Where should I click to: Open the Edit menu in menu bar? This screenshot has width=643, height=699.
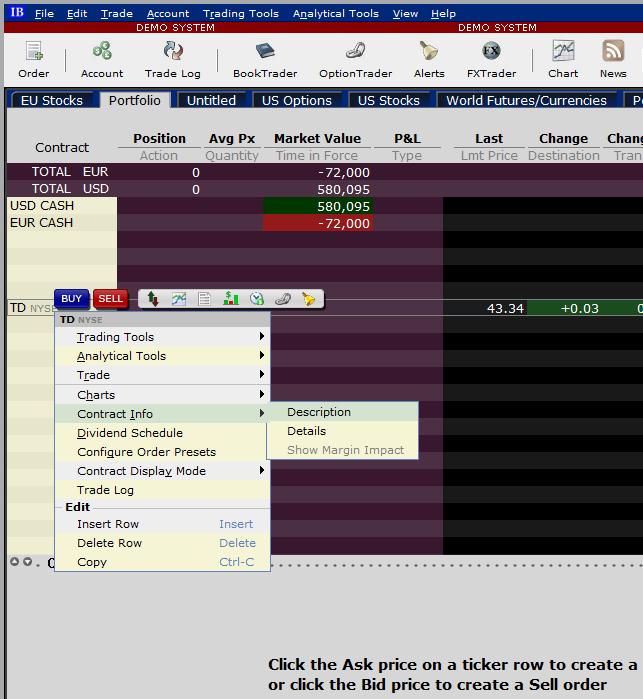77,14
